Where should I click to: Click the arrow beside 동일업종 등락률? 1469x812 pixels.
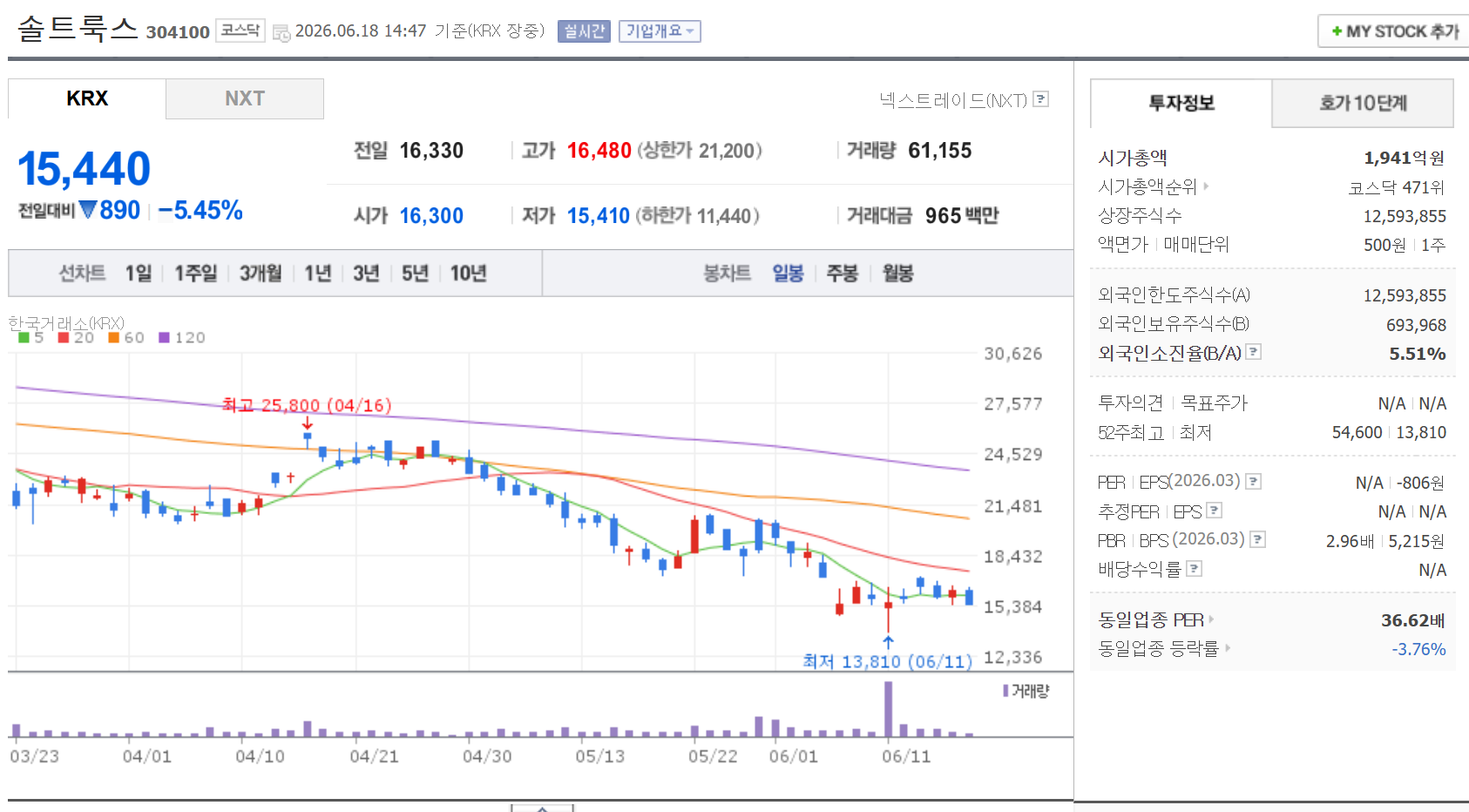(x=1228, y=647)
